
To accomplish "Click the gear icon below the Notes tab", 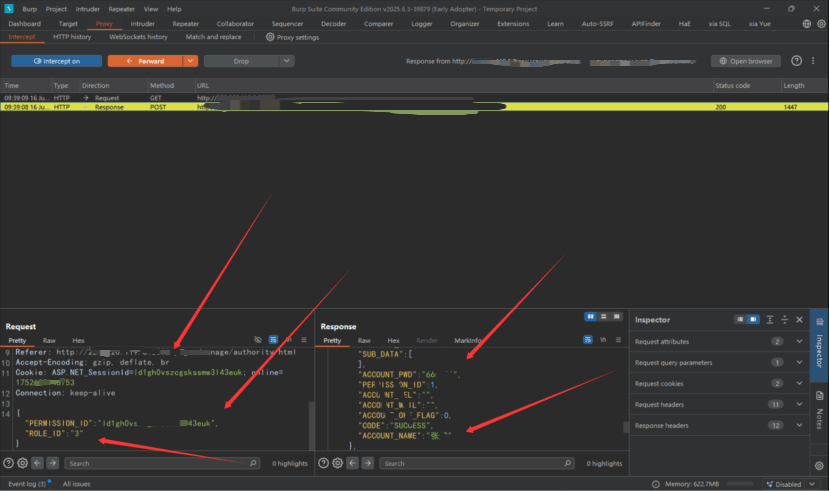I will click(819, 466).
